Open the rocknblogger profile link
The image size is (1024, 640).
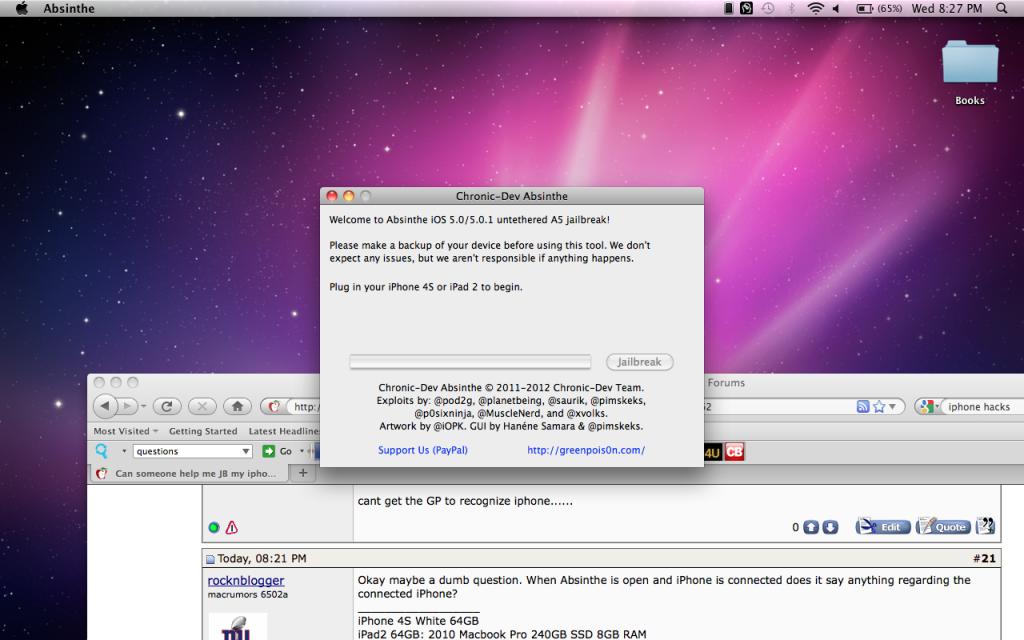[246, 581]
